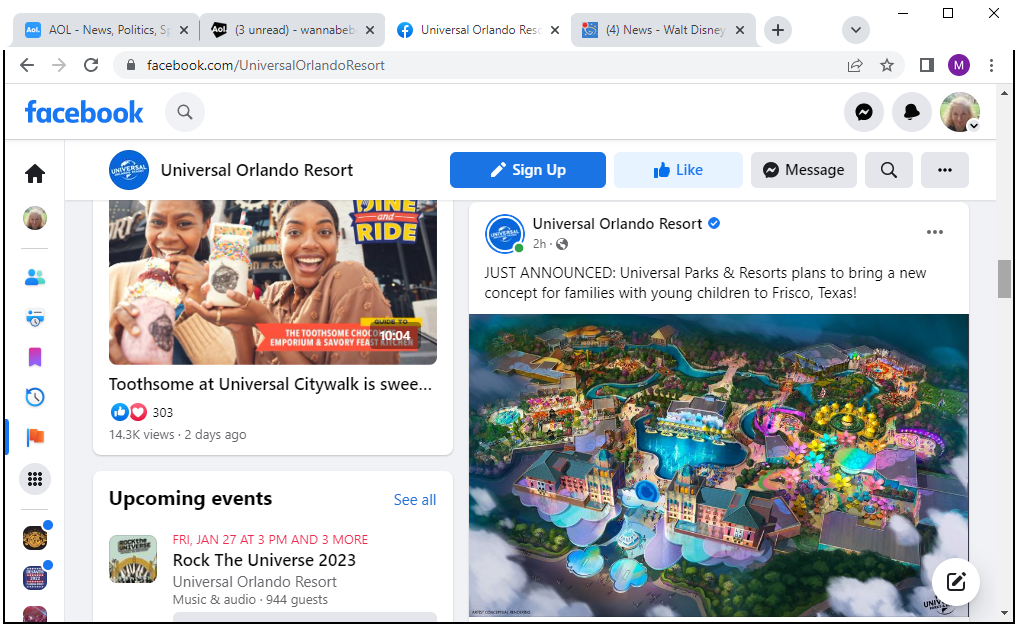Viewport: 1018px width, 627px height.
Task: Open Friends icon in left sidebar
Action: point(35,278)
